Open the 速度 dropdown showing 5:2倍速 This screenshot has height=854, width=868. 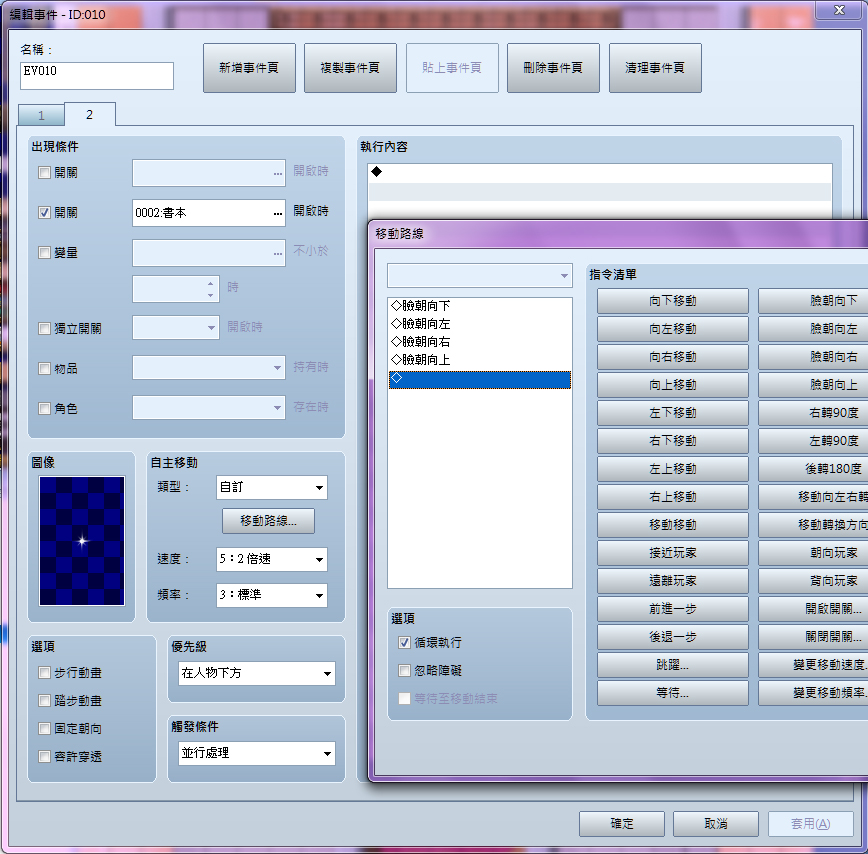point(272,560)
